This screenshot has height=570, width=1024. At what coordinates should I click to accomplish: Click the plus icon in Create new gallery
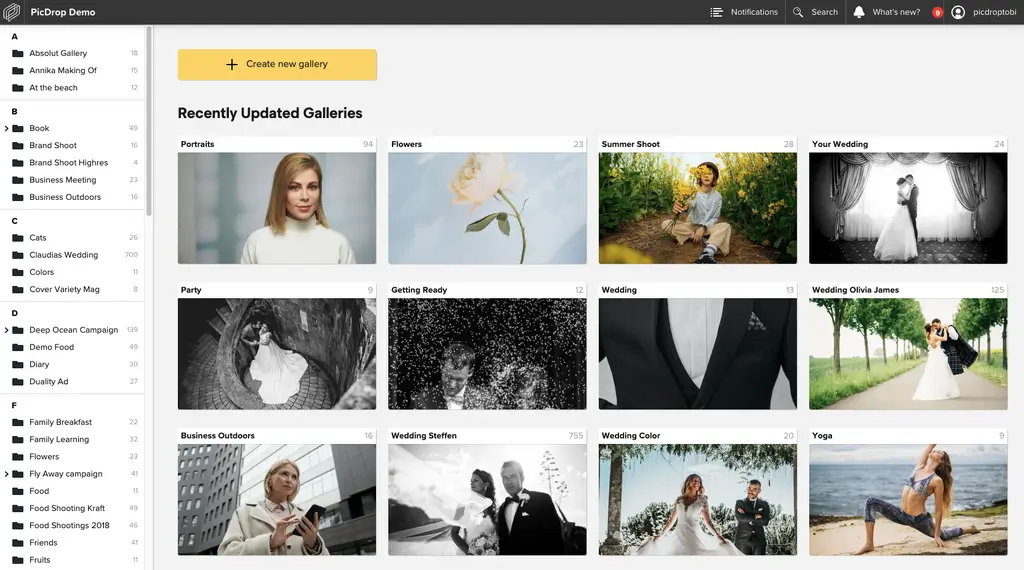point(231,64)
